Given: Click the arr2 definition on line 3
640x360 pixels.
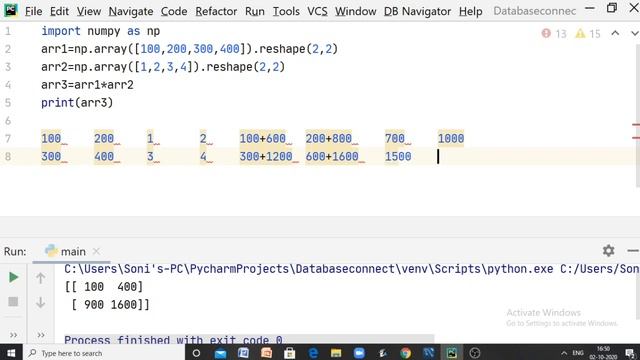Looking at the screenshot, I should click(x=163, y=67).
